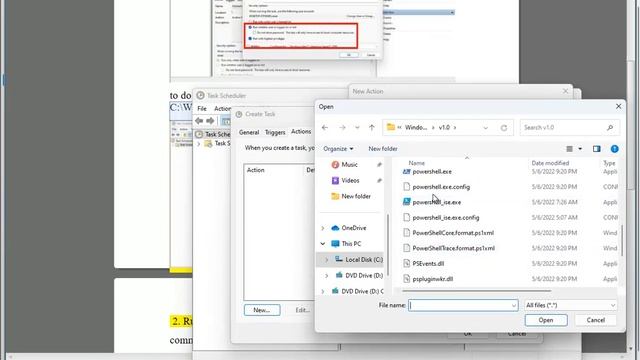Viewport: 640px width, 360px height.
Task: Click the Open button
Action: click(546, 320)
